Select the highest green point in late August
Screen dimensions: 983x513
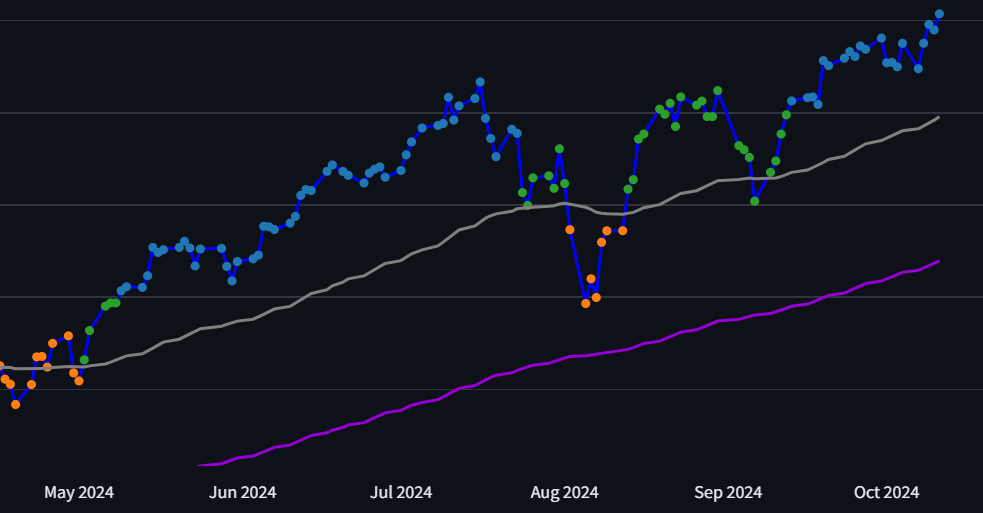coord(717,91)
